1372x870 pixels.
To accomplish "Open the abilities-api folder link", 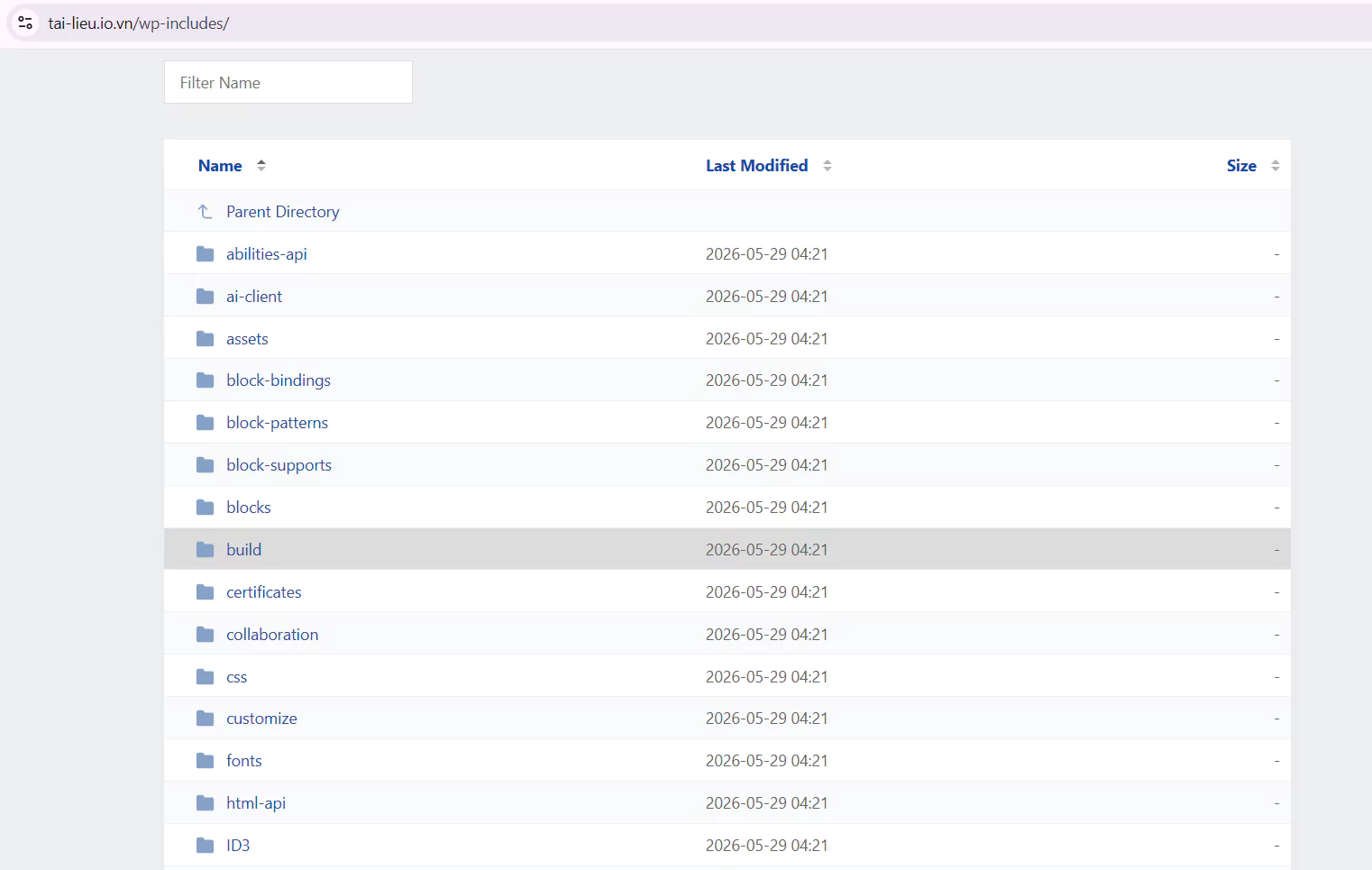I will tap(267, 254).
